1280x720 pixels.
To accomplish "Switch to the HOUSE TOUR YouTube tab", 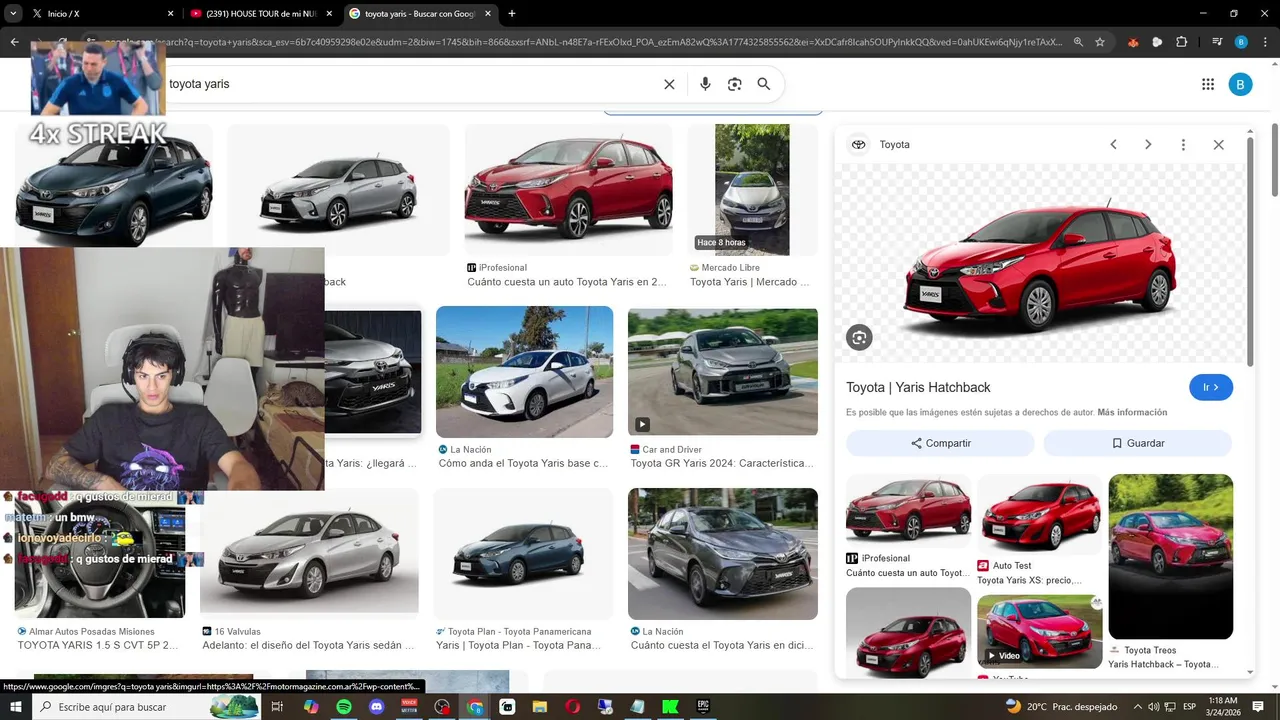I will [x=263, y=14].
